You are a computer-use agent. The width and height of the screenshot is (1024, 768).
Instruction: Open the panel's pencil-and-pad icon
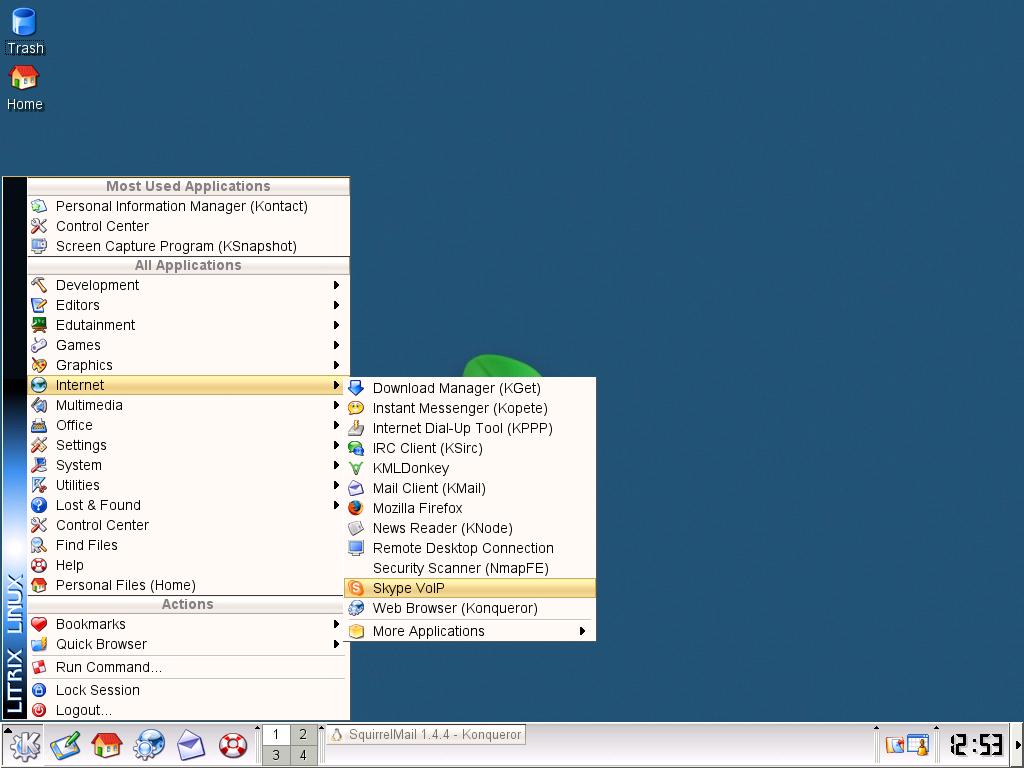pyautogui.click(x=65, y=745)
